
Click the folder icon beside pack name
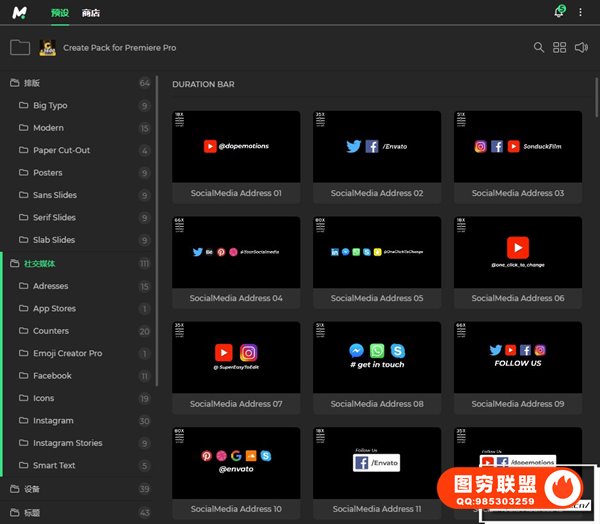(19, 47)
